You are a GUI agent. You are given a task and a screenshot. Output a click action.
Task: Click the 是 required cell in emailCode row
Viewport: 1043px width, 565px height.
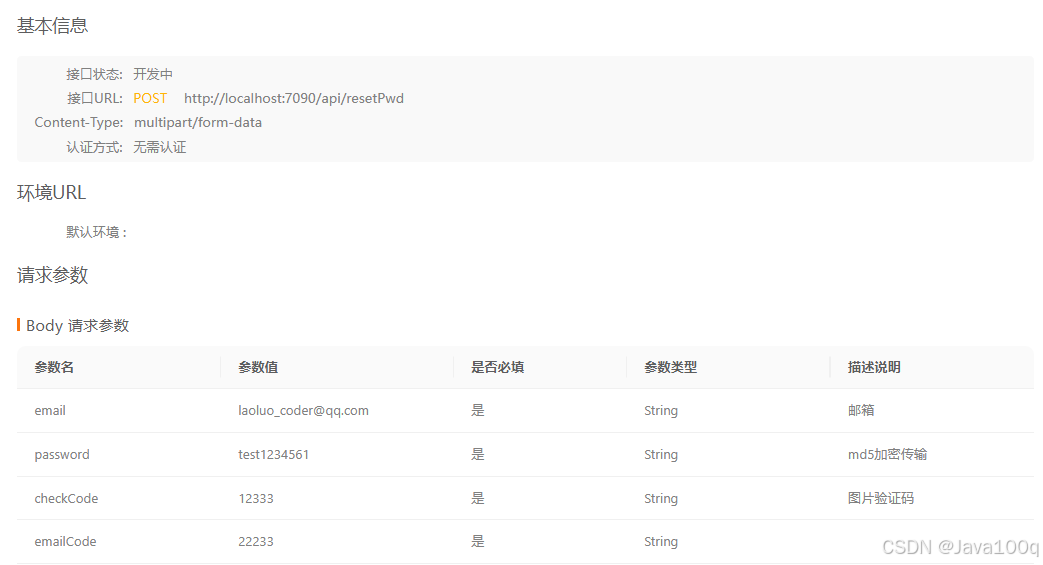(478, 542)
